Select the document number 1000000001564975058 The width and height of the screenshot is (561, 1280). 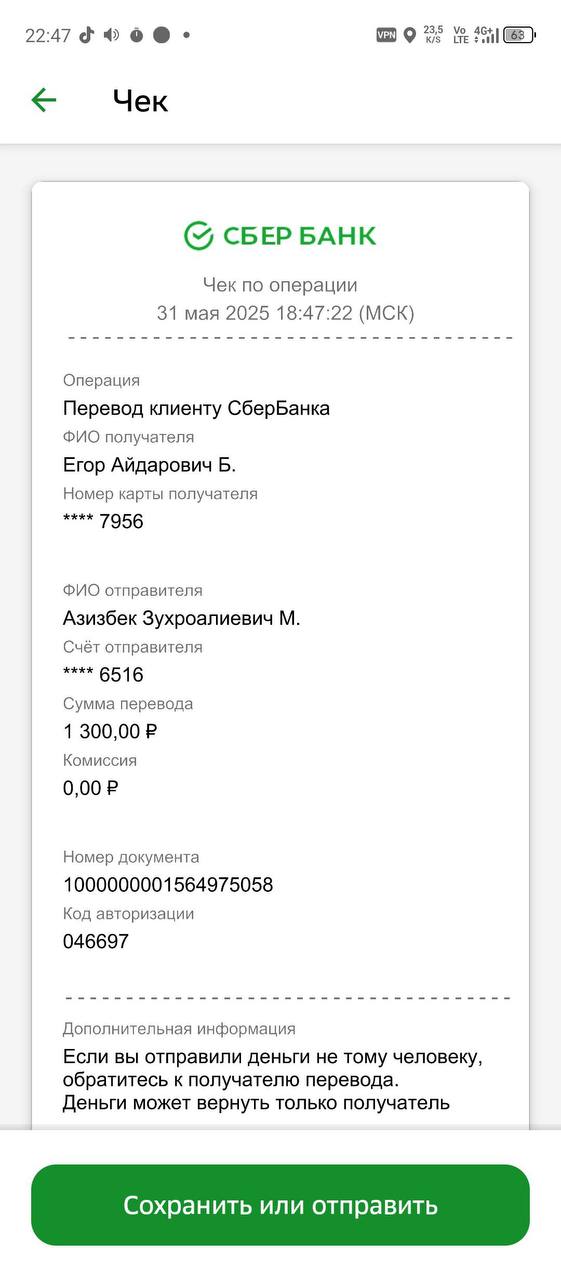(168, 885)
